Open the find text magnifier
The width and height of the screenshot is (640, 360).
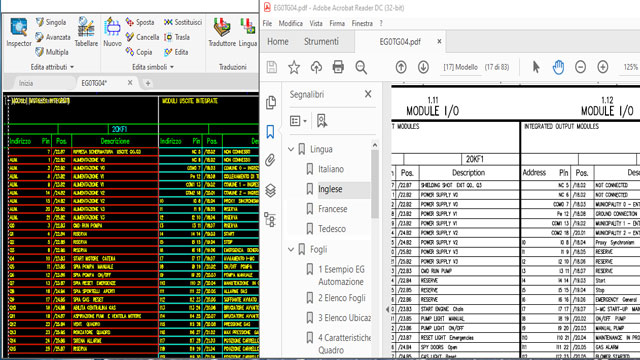click(x=361, y=67)
